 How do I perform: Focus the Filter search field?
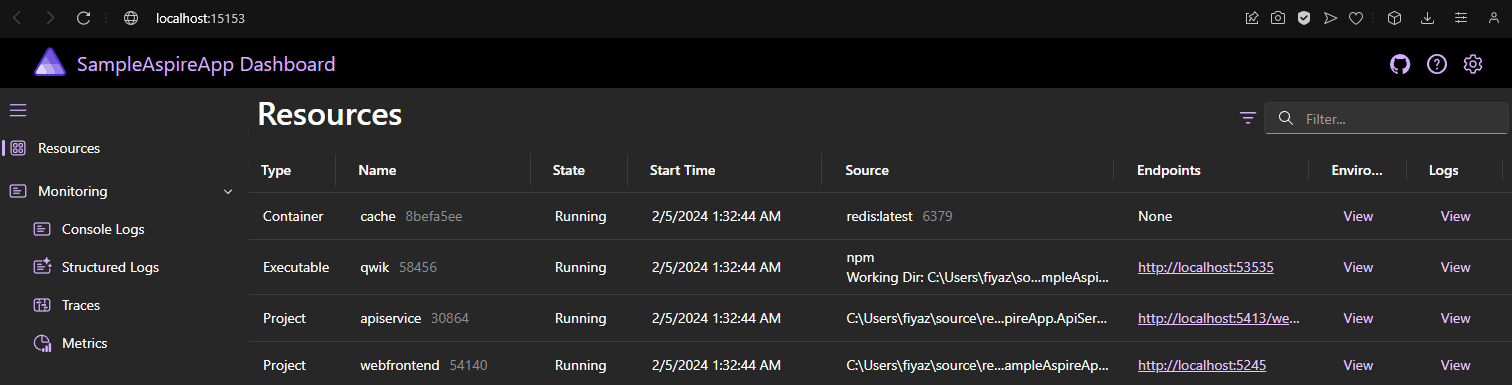pos(1386,118)
